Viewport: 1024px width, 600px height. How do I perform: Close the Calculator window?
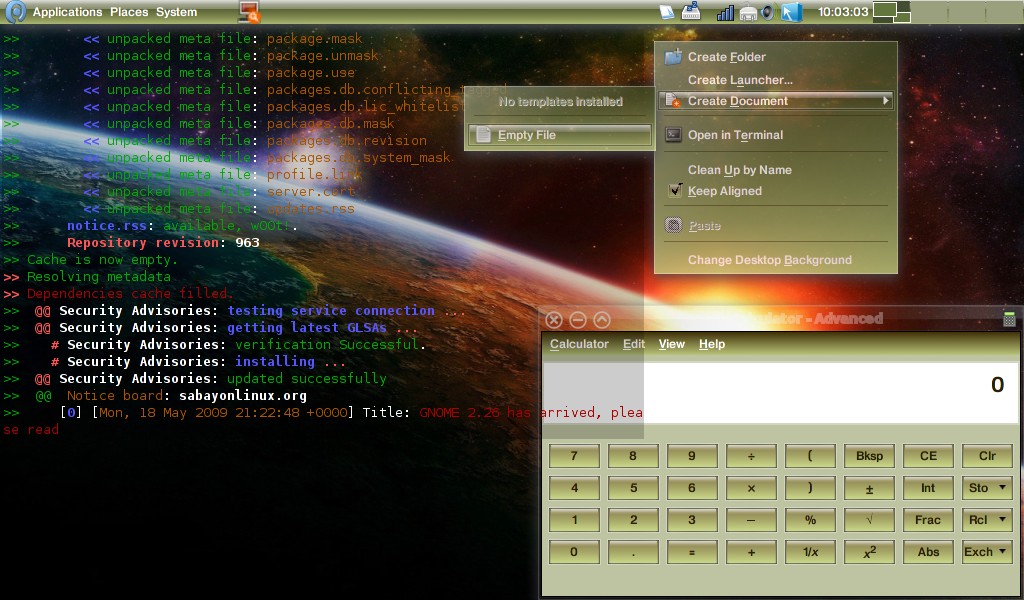point(554,319)
